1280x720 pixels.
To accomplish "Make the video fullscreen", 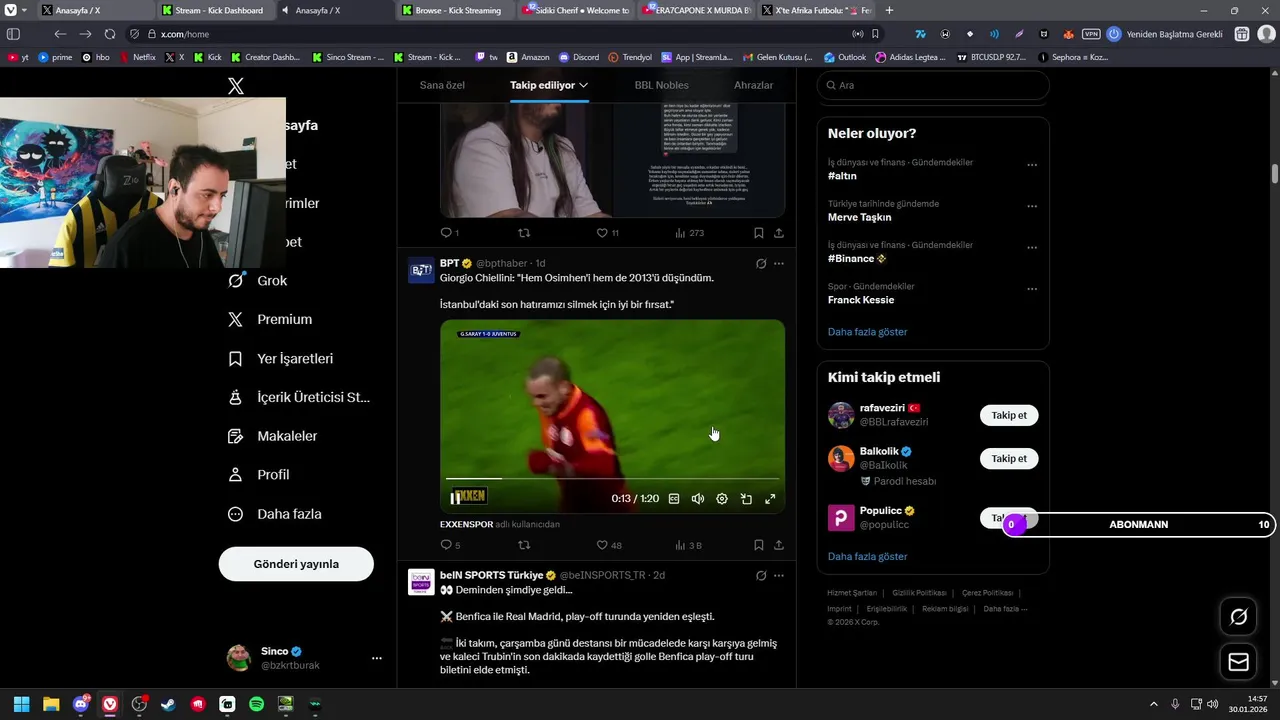I will 770,499.
